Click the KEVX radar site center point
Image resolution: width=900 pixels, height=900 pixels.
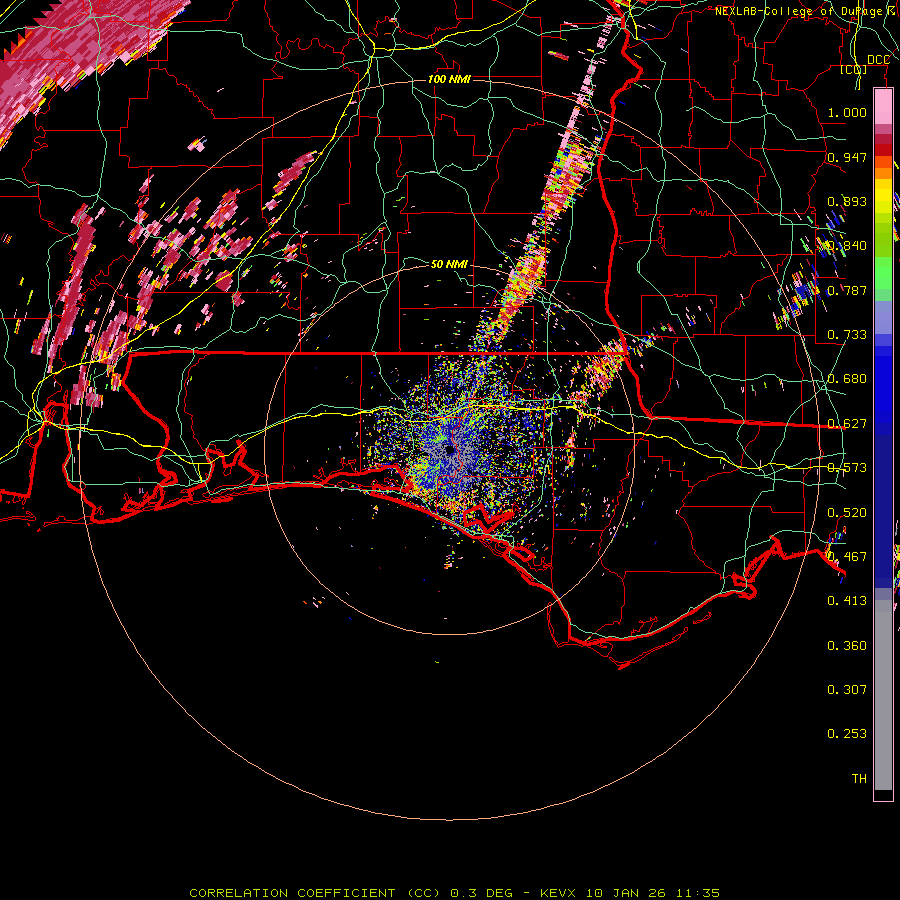pos(449,451)
